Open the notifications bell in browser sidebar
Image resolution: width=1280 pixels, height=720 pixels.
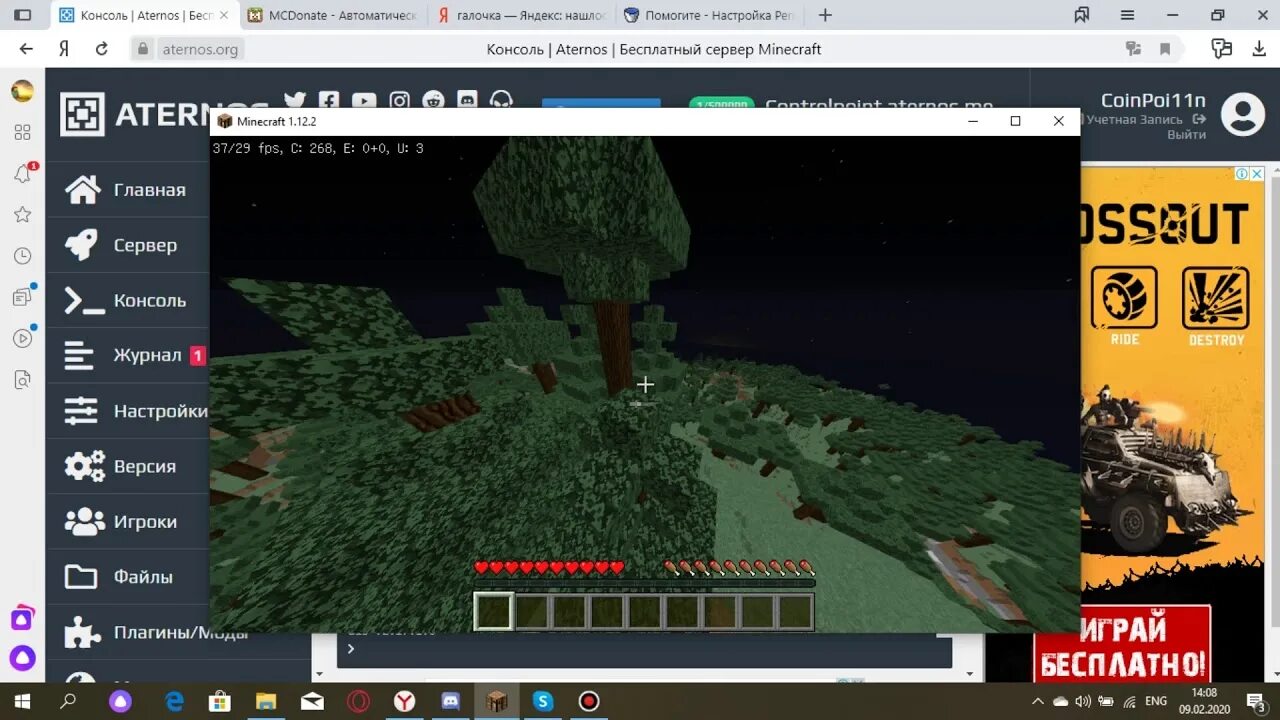[22, 174]
